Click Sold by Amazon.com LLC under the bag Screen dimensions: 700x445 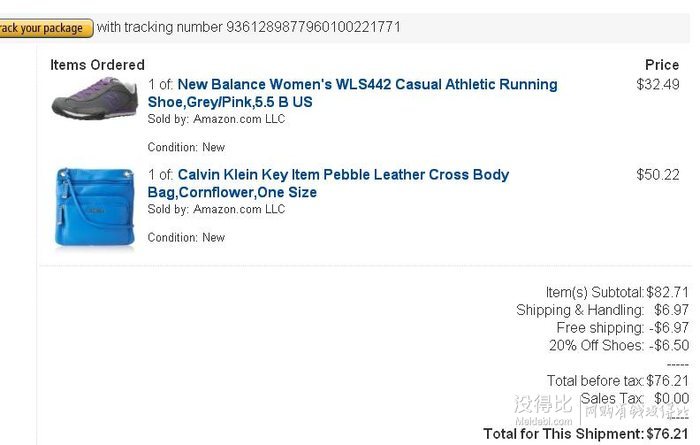pos(216,209)
